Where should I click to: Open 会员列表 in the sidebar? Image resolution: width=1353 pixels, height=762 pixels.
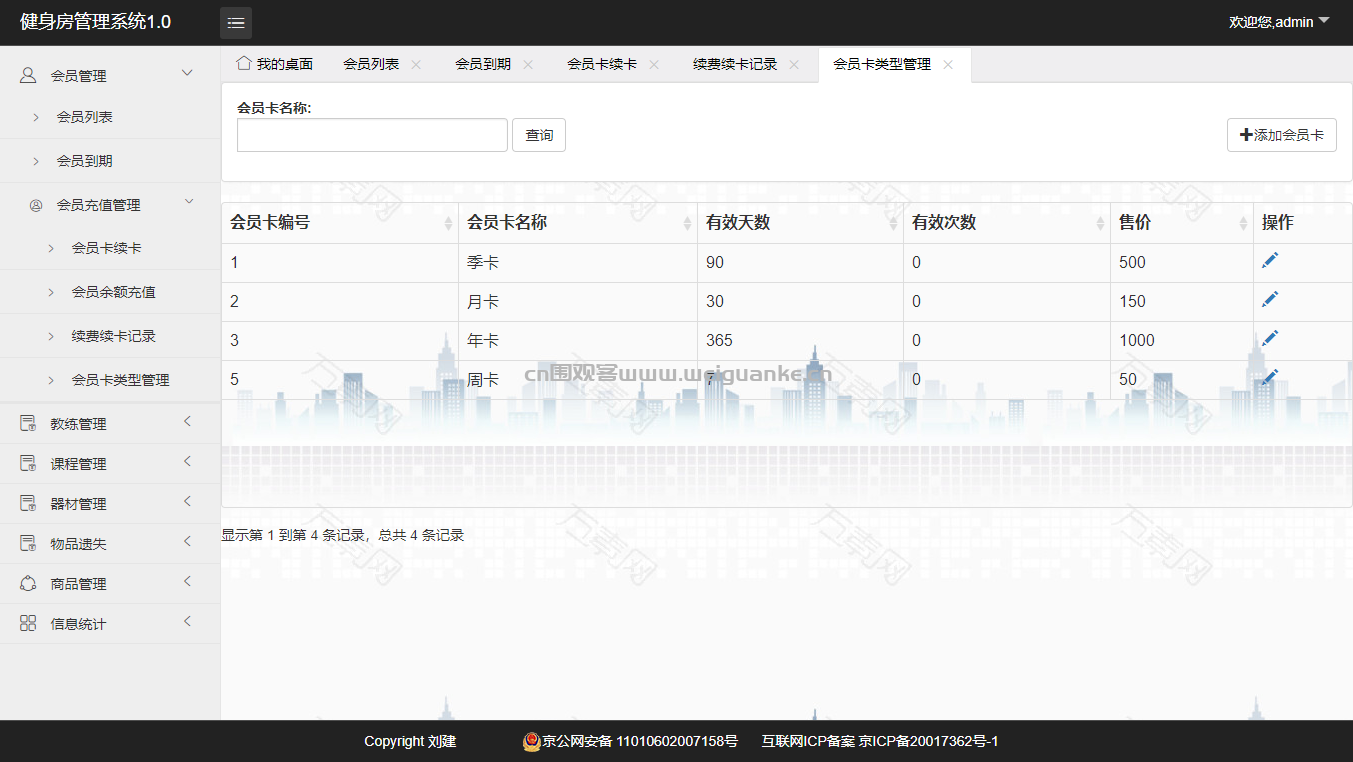point(85,117)
